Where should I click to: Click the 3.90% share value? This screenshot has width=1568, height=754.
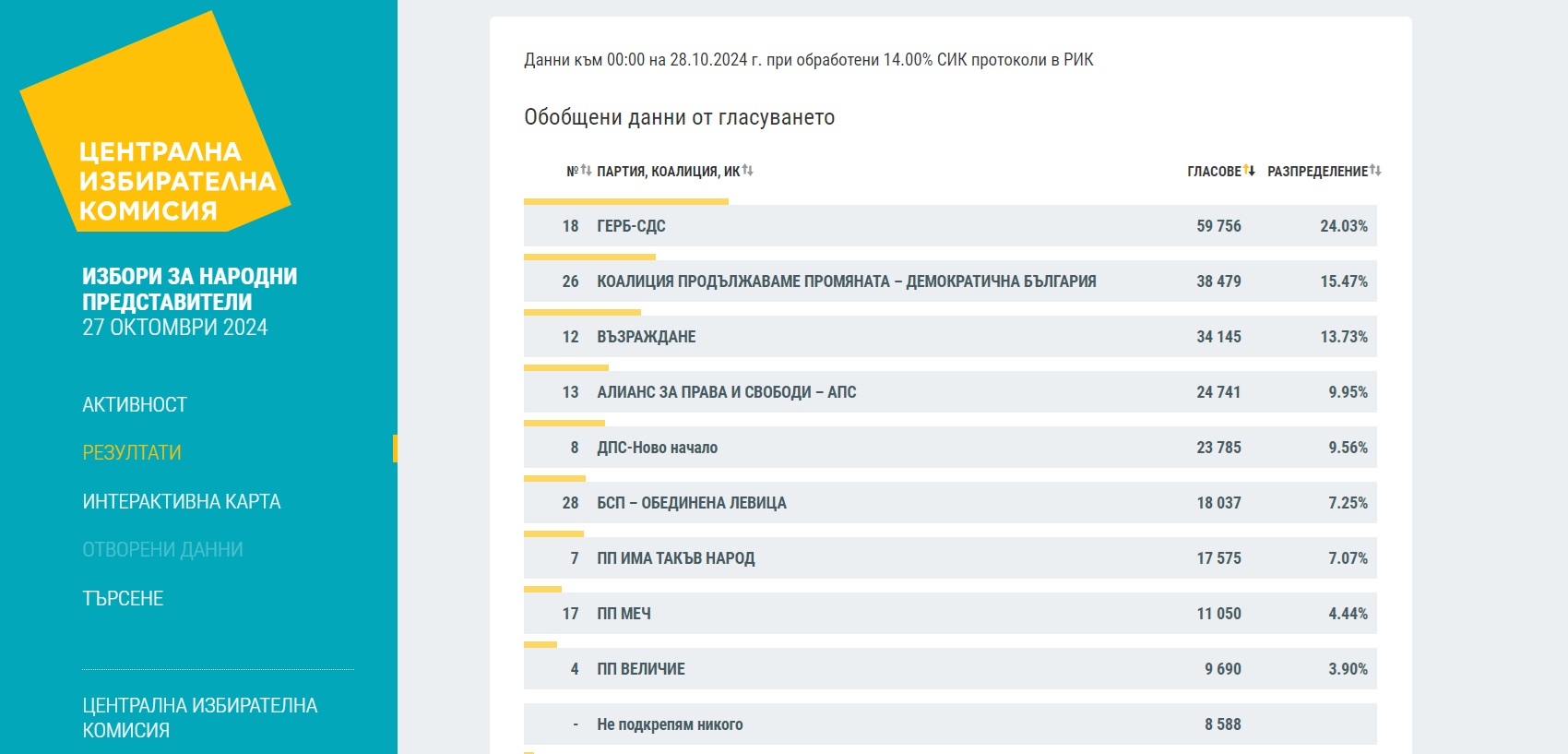pyautogui.click(x=1348, y=669)
